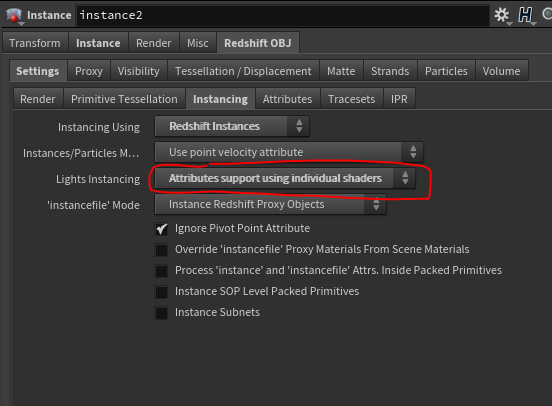Screen dimensions: 552x406
Task: Click the search icon at top right
Action: coord(547,14)
